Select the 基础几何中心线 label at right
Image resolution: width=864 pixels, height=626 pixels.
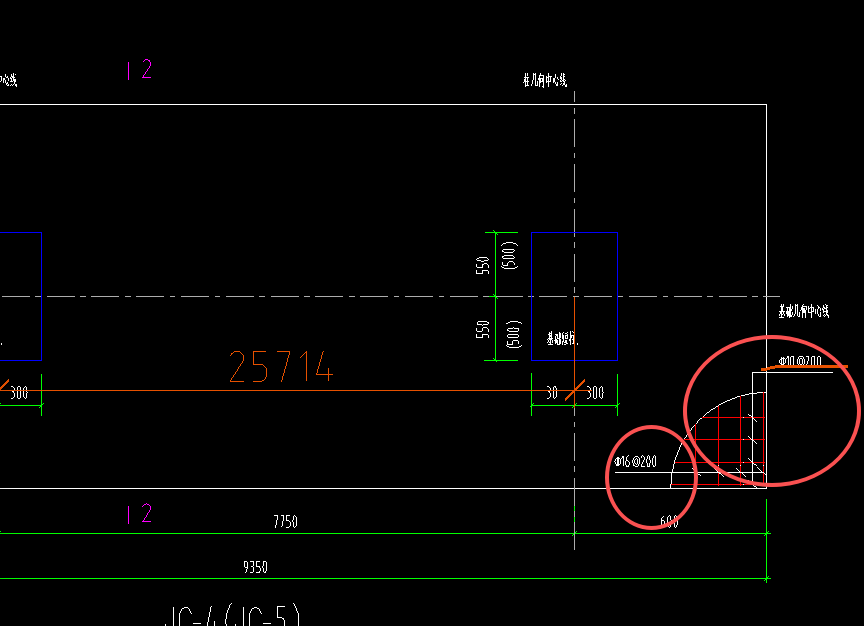(x=804, y=311)
